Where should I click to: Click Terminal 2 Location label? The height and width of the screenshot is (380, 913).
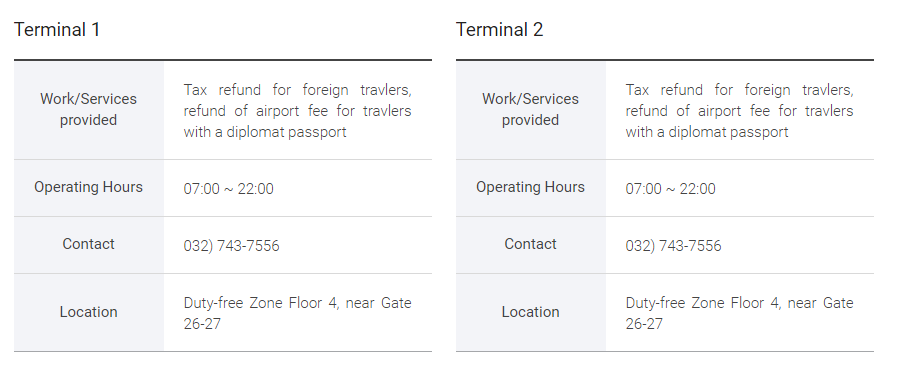click(530, 312)
